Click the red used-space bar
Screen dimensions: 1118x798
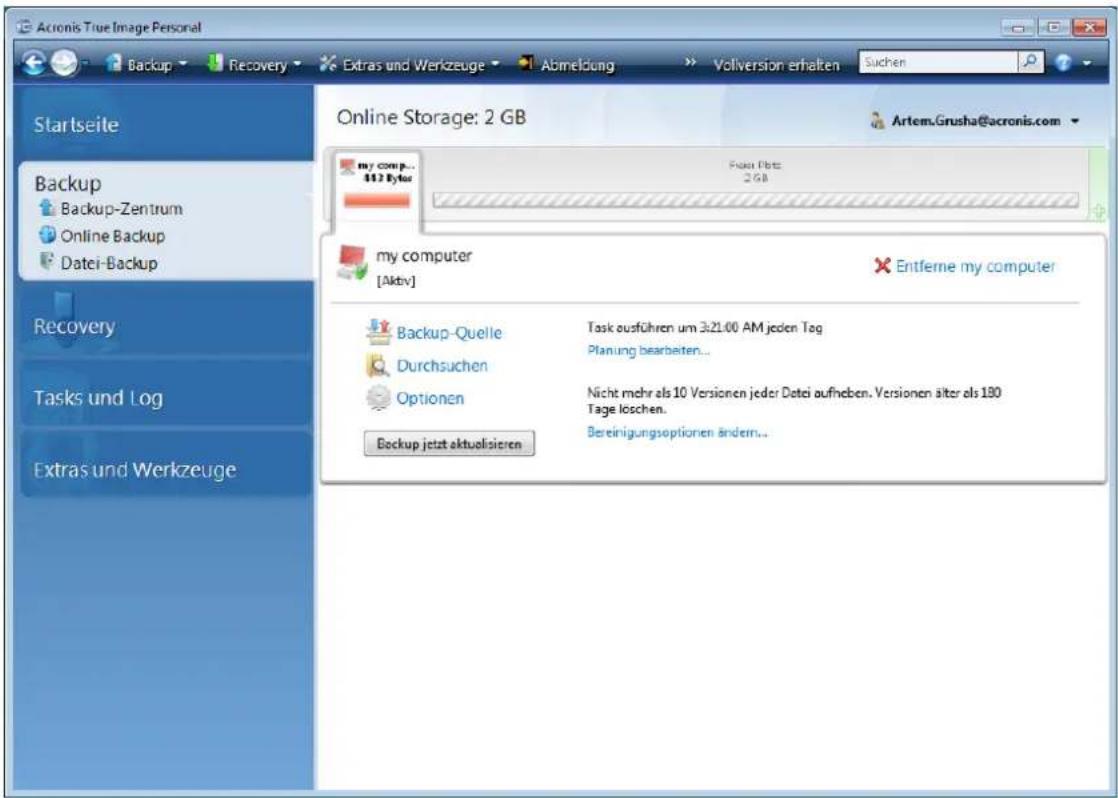pyautogui.click(x=377, y=201)
